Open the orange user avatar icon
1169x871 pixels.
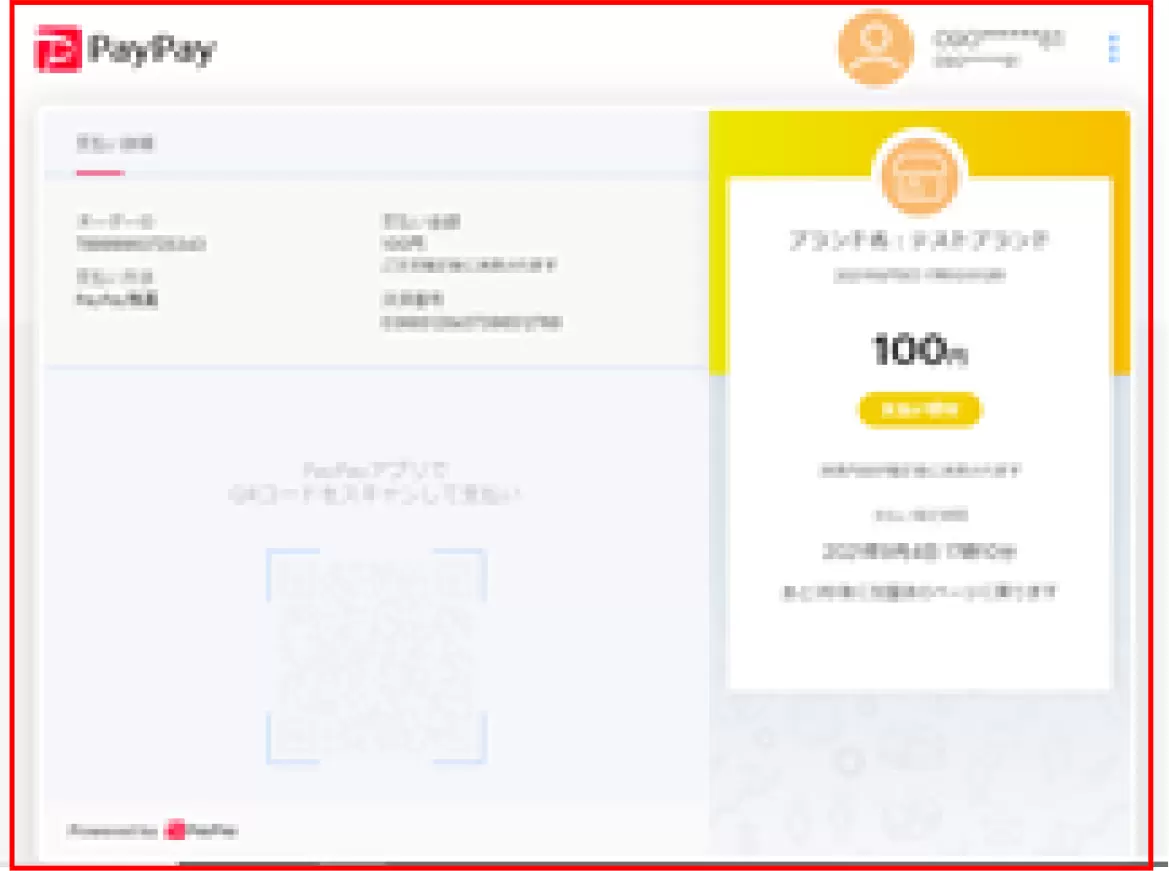click(x=876, y=49)
